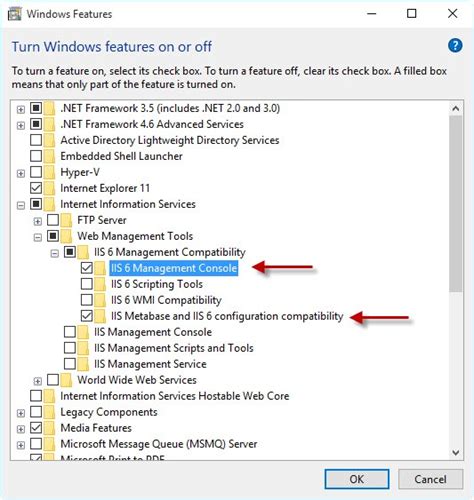Enable IIS 6 Scripting Tools checkbox
This screenshot has width=474, height=500.
[87, 284]
